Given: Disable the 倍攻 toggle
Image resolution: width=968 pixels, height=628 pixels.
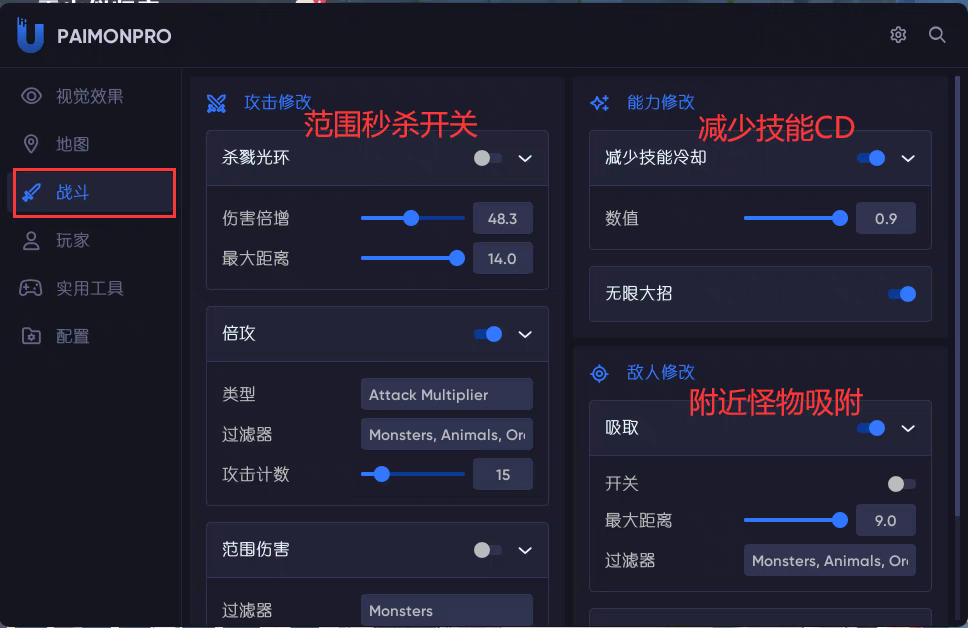Looking at the screenshot, I should tap(488, 334).
